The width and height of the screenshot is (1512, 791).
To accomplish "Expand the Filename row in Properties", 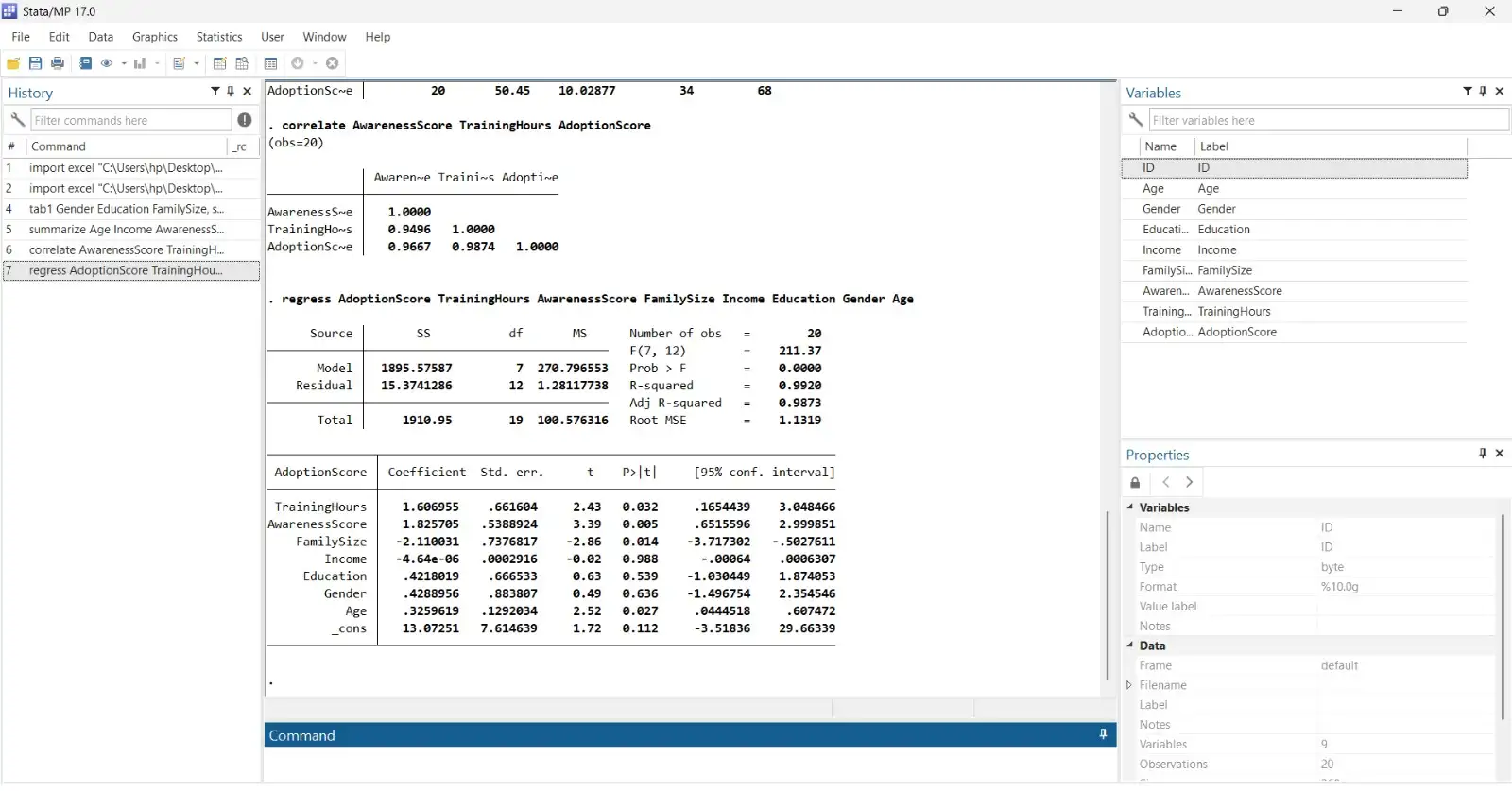I will coord(1129,685).
